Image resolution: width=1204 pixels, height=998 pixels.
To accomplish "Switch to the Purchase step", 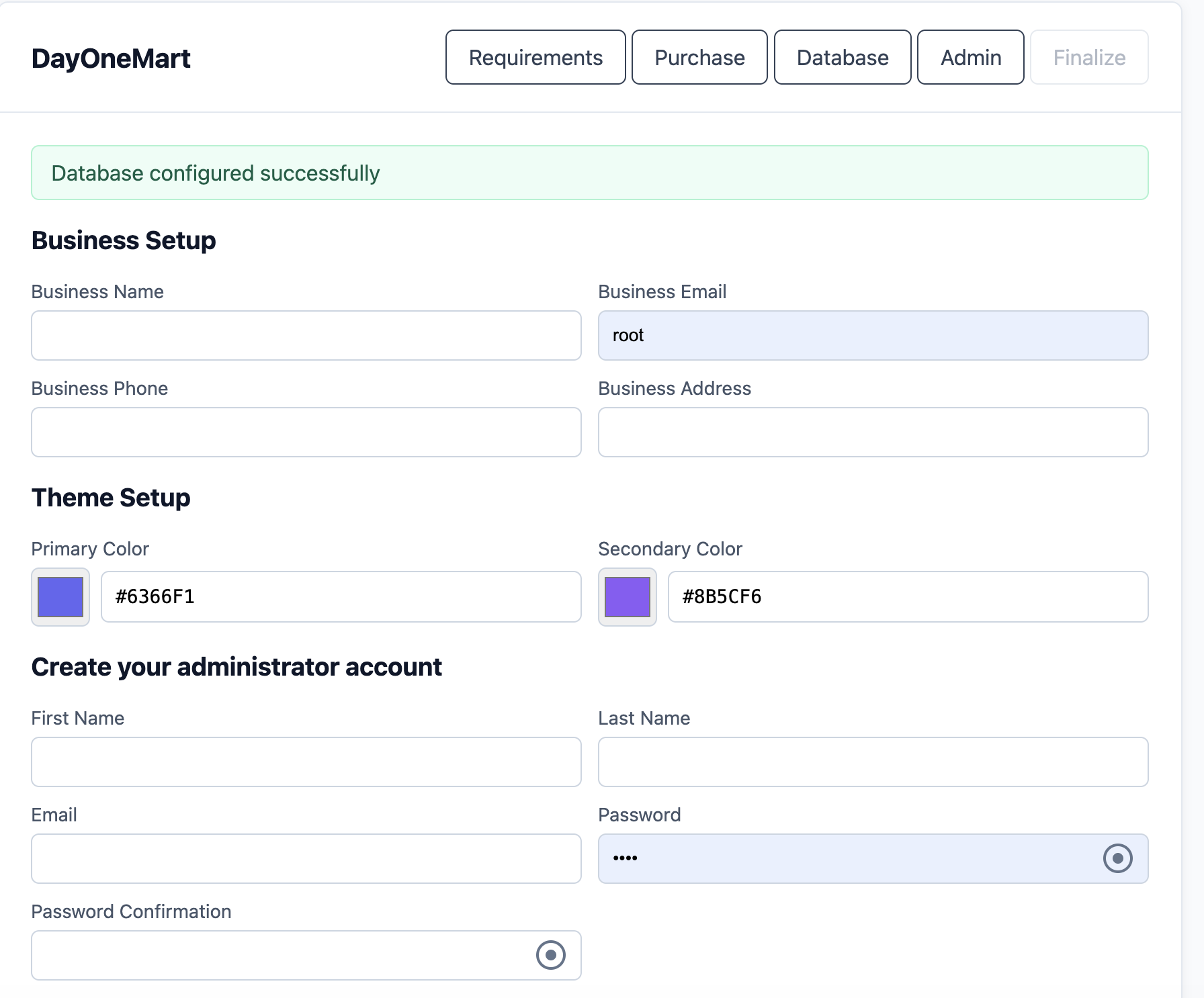I will [699, 57].
